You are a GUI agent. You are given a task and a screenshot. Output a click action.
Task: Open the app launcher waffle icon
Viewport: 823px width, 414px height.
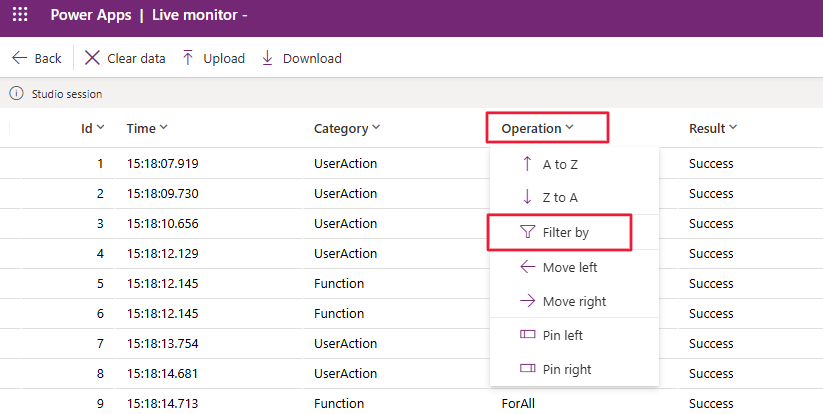pos(20,14)
